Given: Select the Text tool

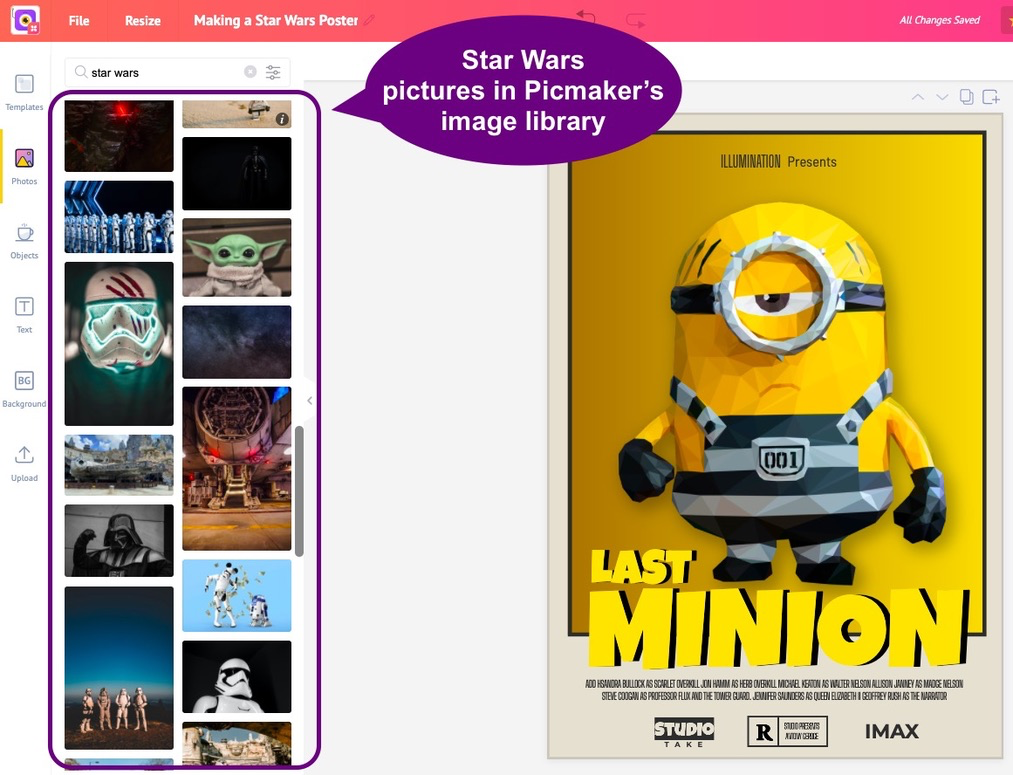Looking at the screenshot, I should click(24, 315).
